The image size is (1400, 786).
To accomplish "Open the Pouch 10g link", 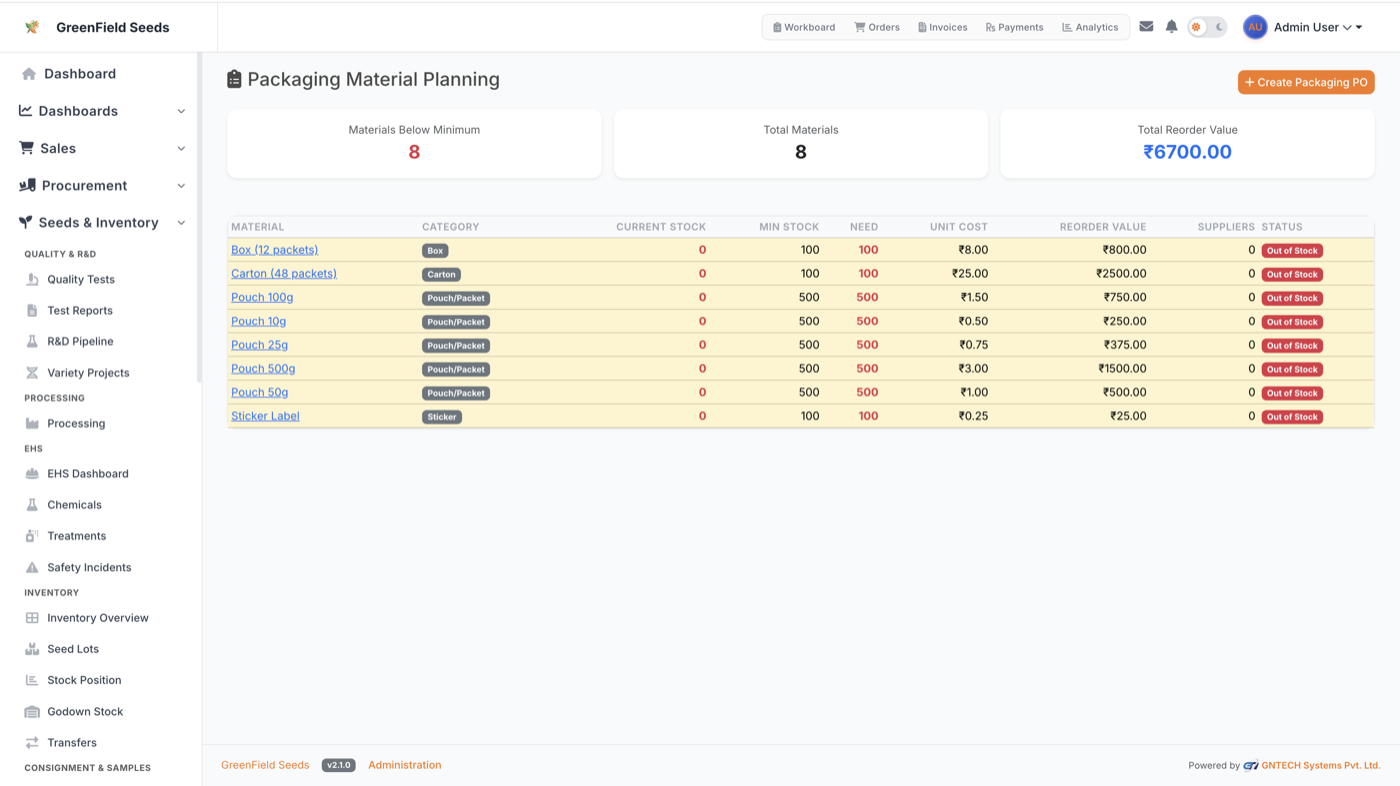I will click(x=258, y=321).
